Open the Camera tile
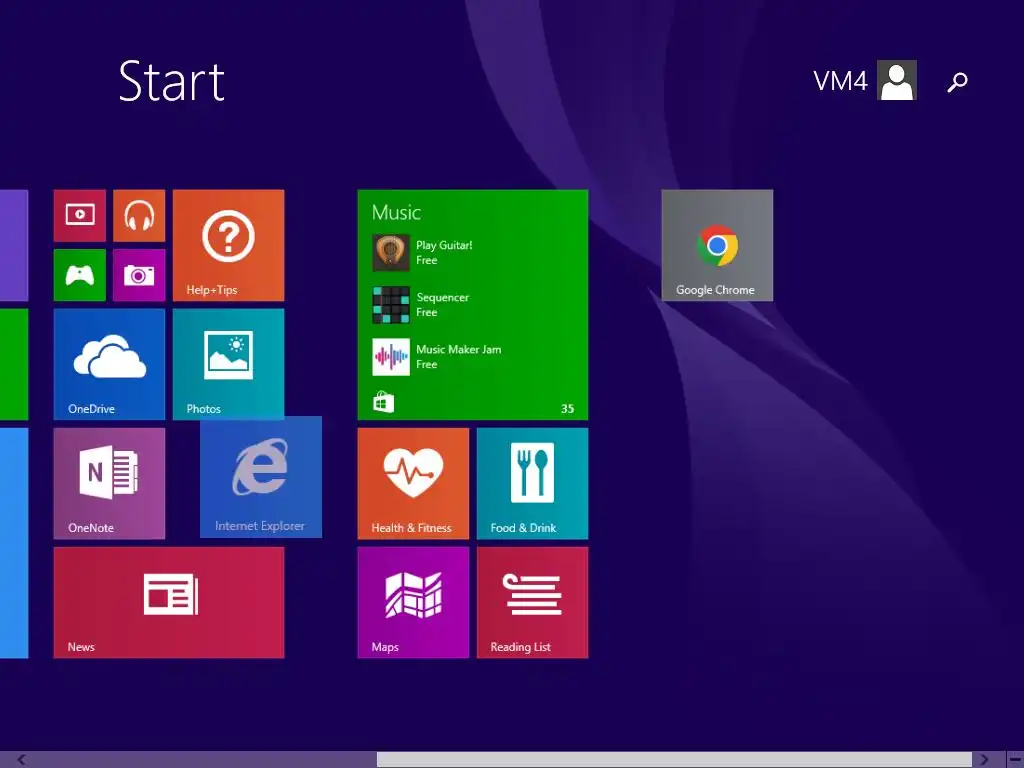 (x=139, y=275)
